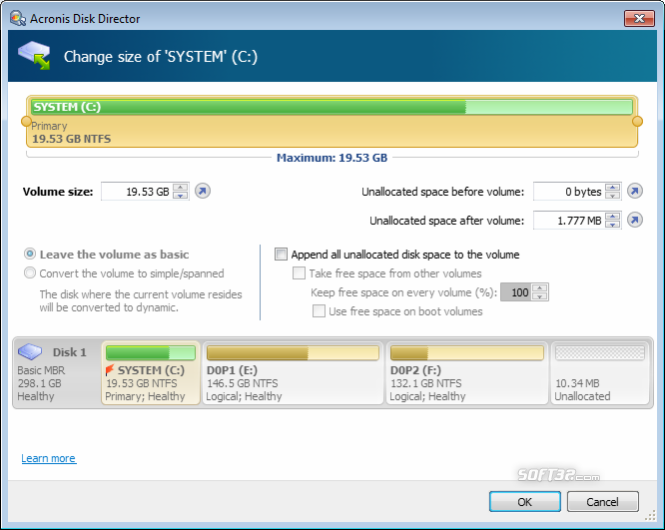Grab the left resize handle of the volume bar
The height and width of the screenshot is (530, 665).
pos(26,122)
